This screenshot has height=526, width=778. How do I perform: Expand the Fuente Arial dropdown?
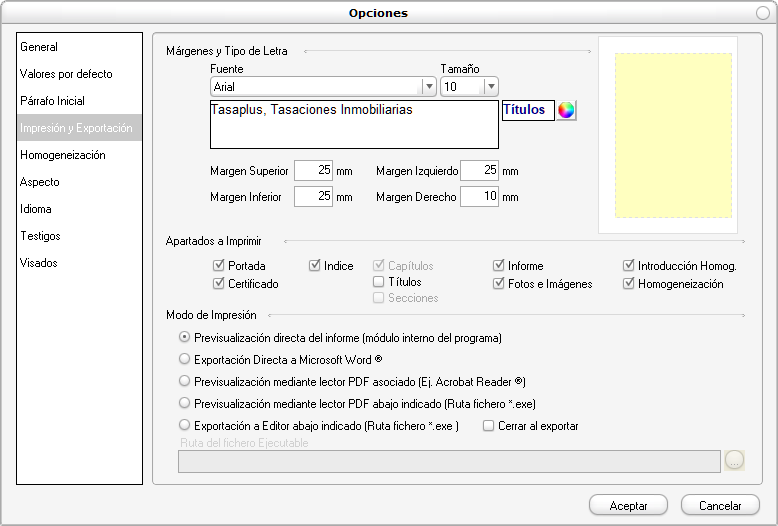coord(429,87)
